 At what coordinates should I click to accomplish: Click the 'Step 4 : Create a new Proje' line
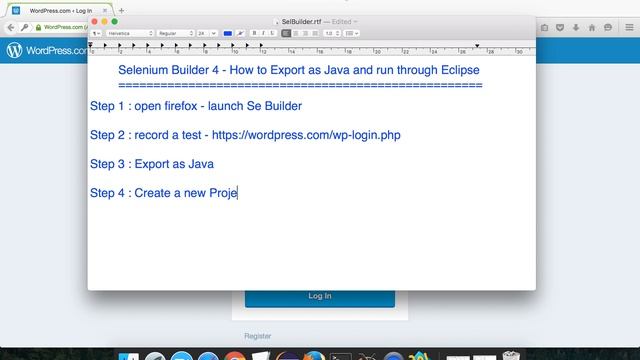tap(164, 193)
